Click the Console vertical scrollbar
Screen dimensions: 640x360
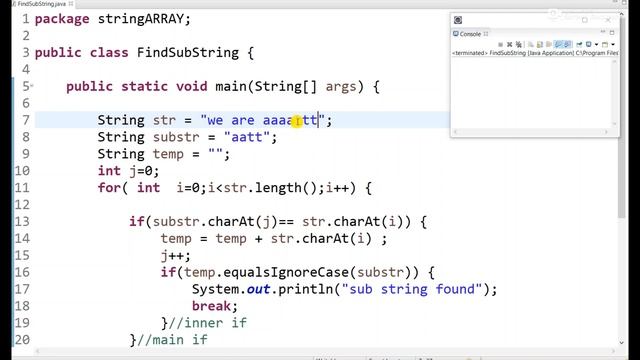[x=615, y=92]
